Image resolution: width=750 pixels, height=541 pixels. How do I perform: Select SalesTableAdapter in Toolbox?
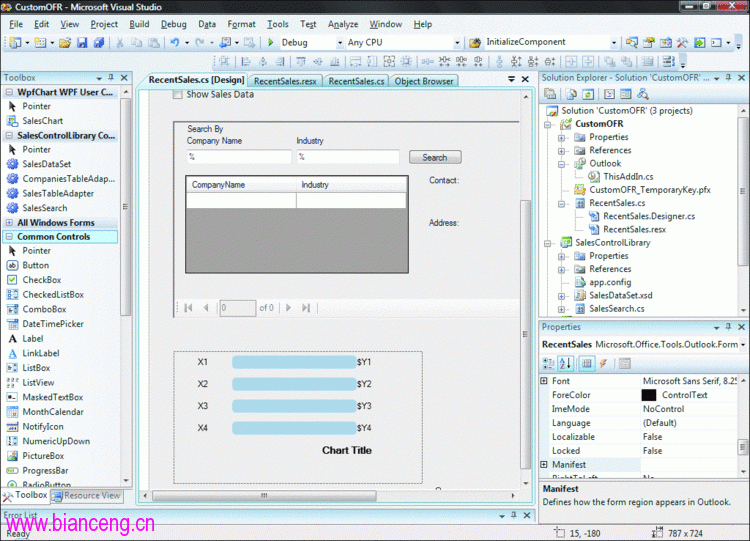[x=58, y=193]
